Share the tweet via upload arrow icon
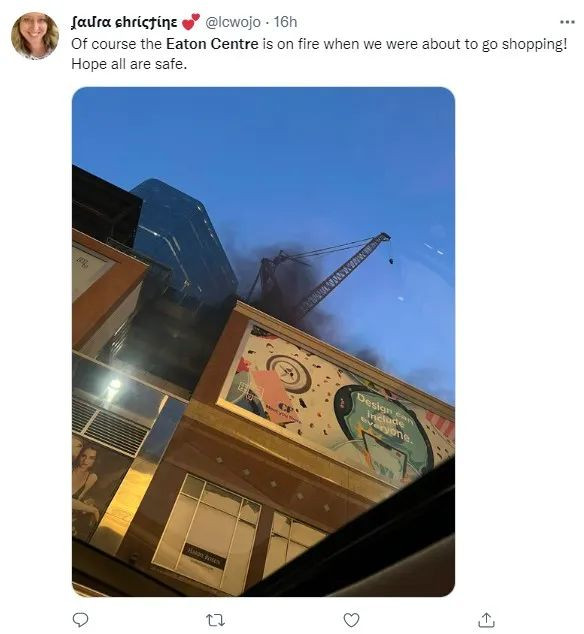The height and width of the screenshot is (634, 584). point(487,619)
